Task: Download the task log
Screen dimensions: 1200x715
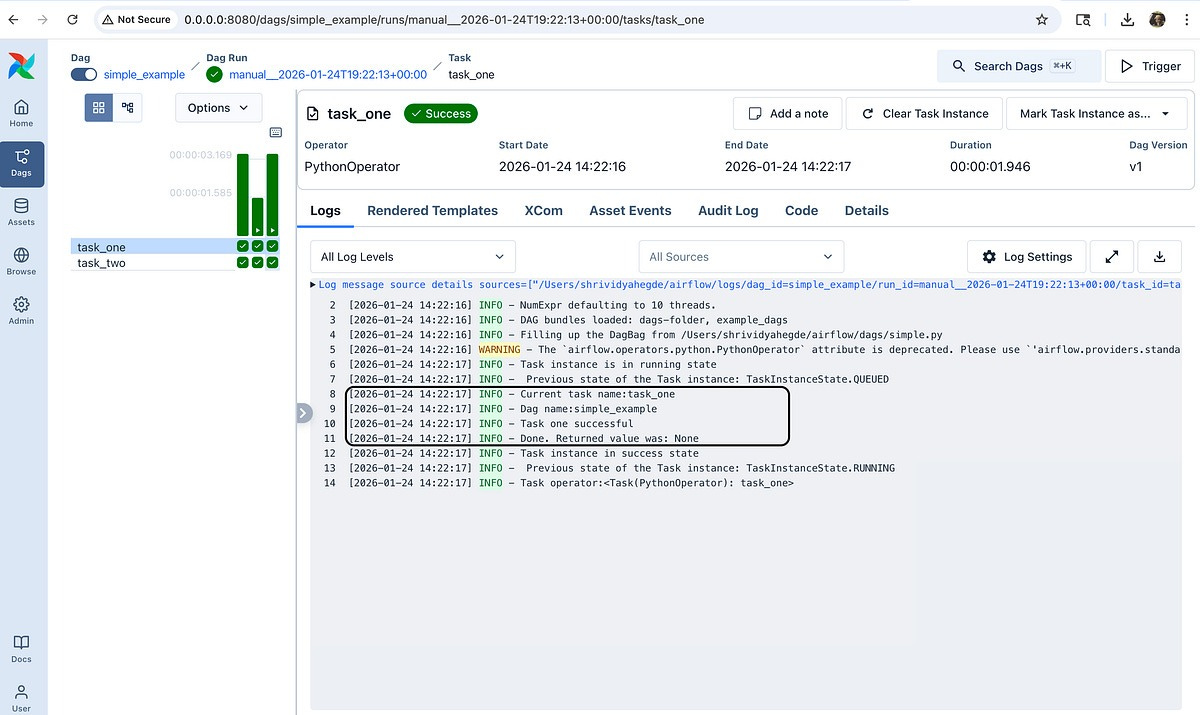Action: point(1160,257)
